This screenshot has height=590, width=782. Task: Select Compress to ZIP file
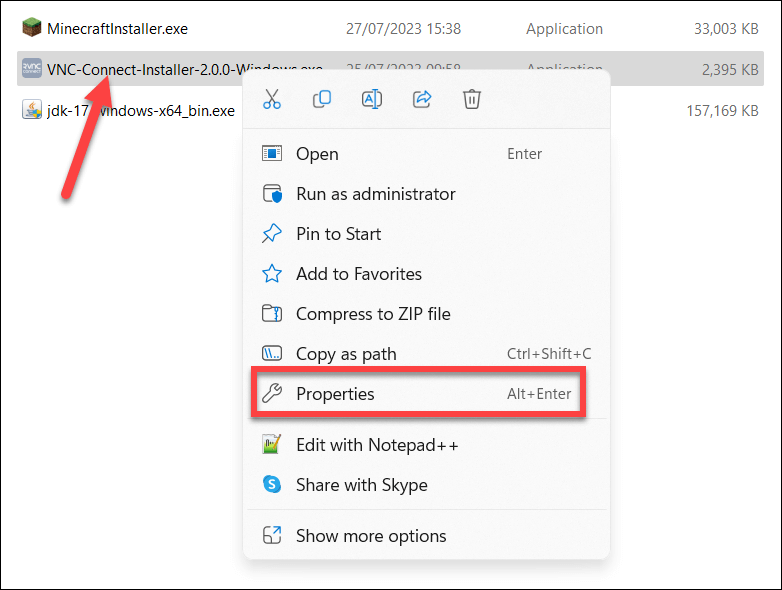point(373,314)
